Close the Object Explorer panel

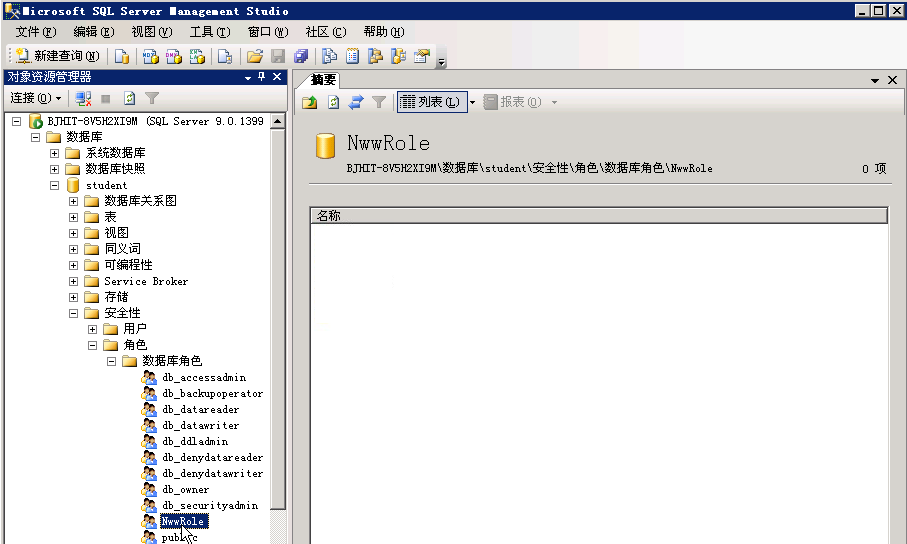point(277,76)
